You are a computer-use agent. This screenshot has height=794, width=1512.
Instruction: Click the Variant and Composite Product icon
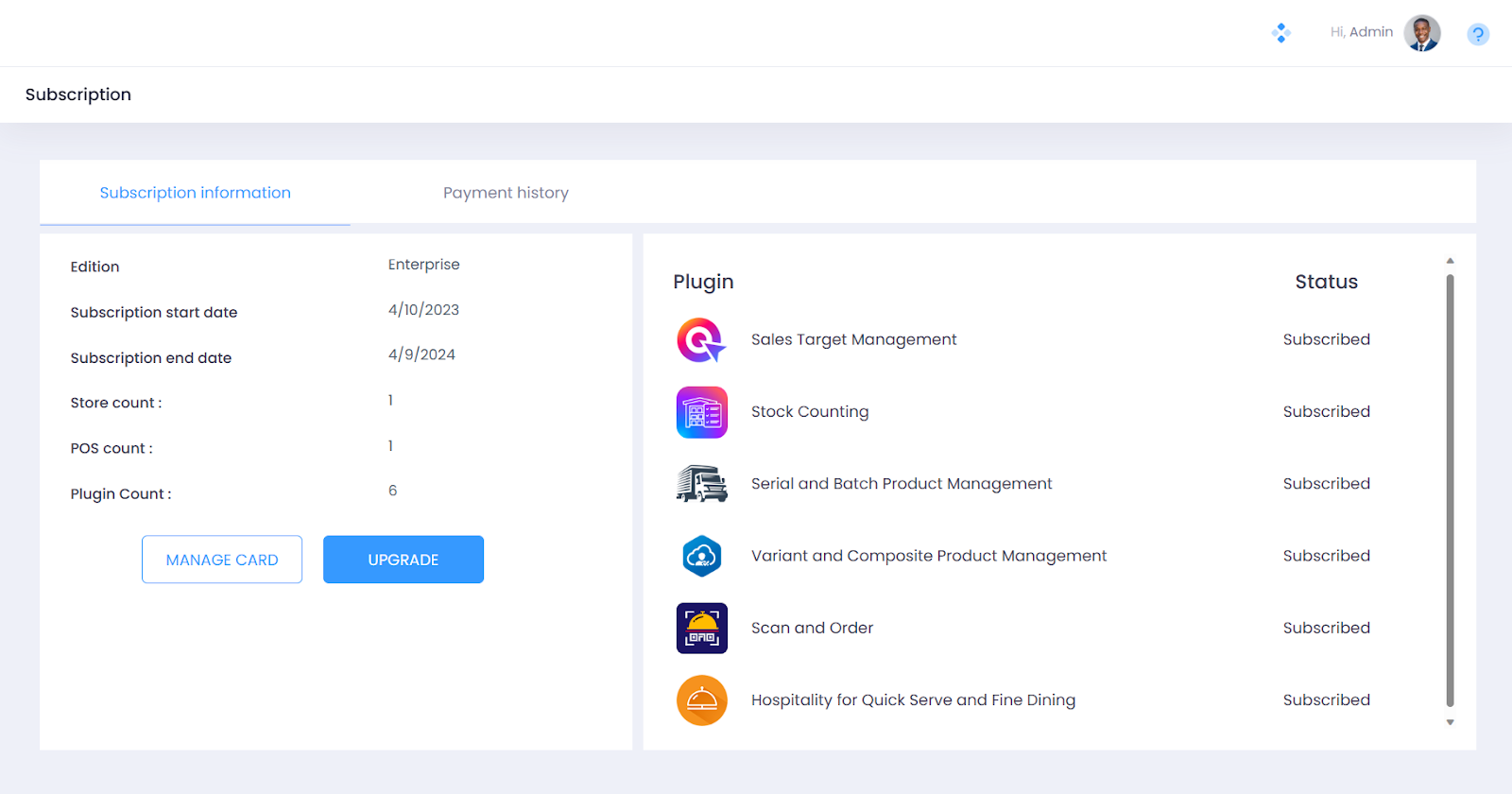pyautogui.click(x=701, y=556)
